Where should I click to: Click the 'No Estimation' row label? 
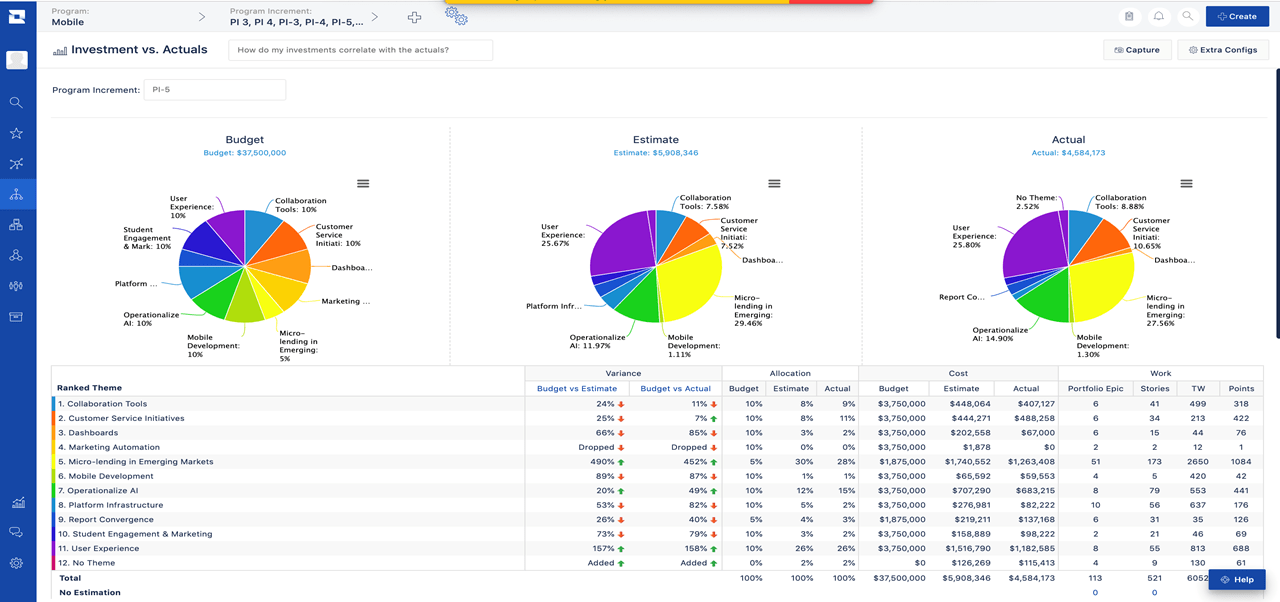[x=90, y=593]
